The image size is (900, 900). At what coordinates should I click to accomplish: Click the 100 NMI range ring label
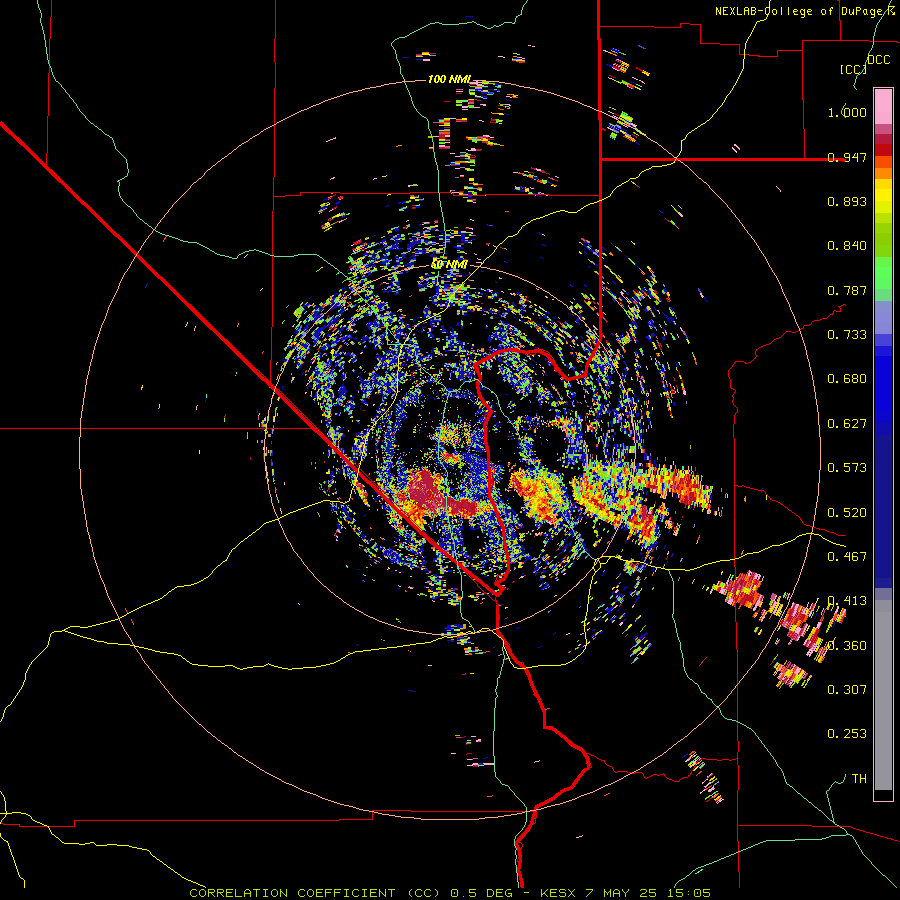[449, 79]
